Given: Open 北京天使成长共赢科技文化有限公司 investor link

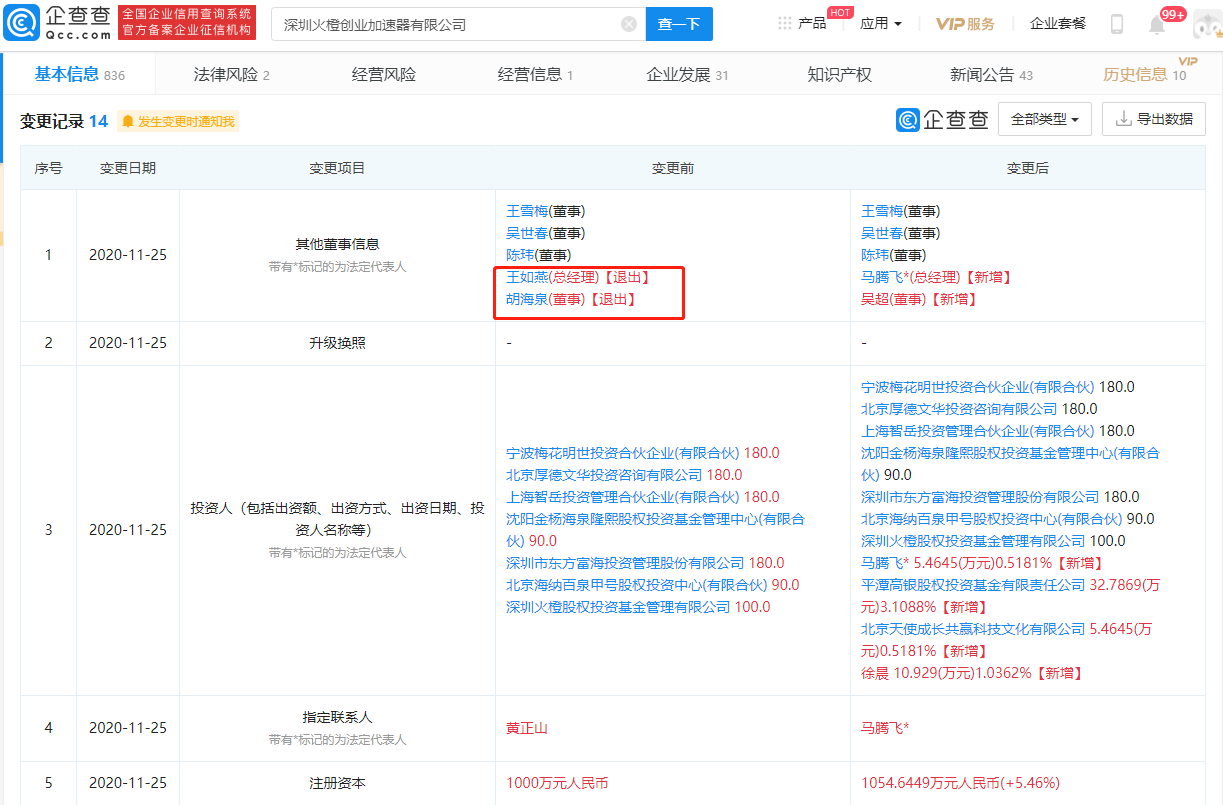Looking at the screenshot, I should 973,629.
